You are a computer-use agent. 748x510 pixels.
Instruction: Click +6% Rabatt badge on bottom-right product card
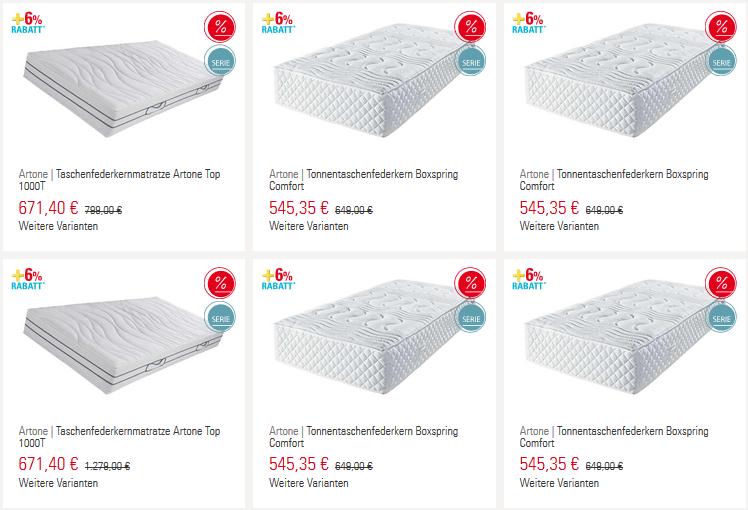click(529, 279)
